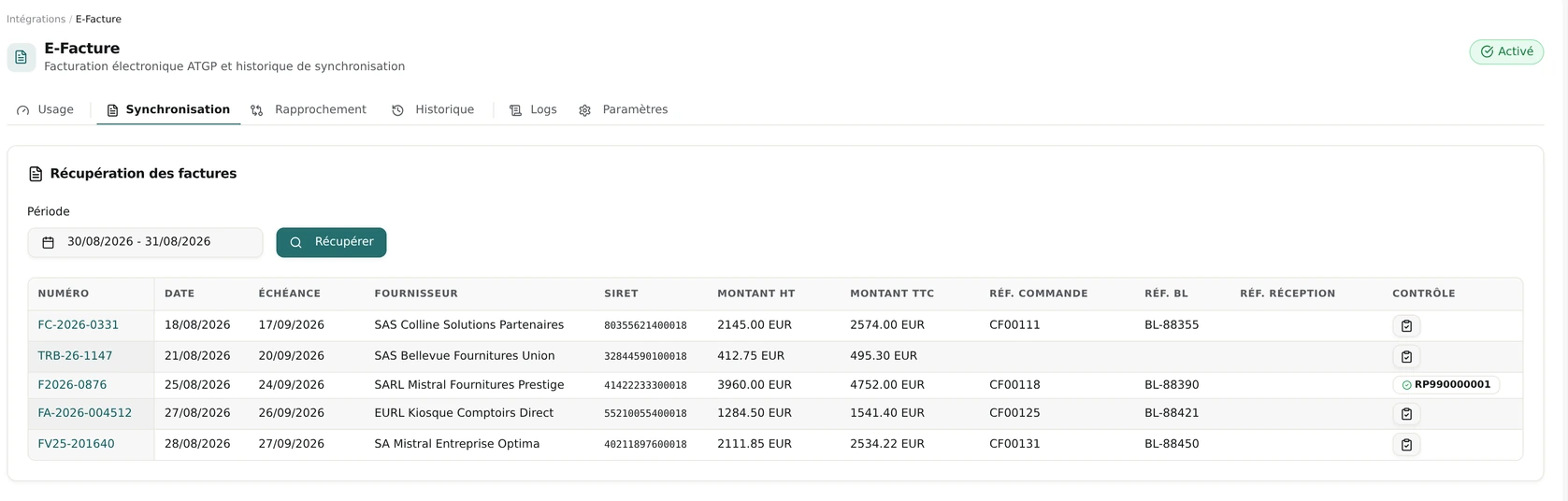
Task: Click SIRET 32844590100018
Action: tap(645, 357)
